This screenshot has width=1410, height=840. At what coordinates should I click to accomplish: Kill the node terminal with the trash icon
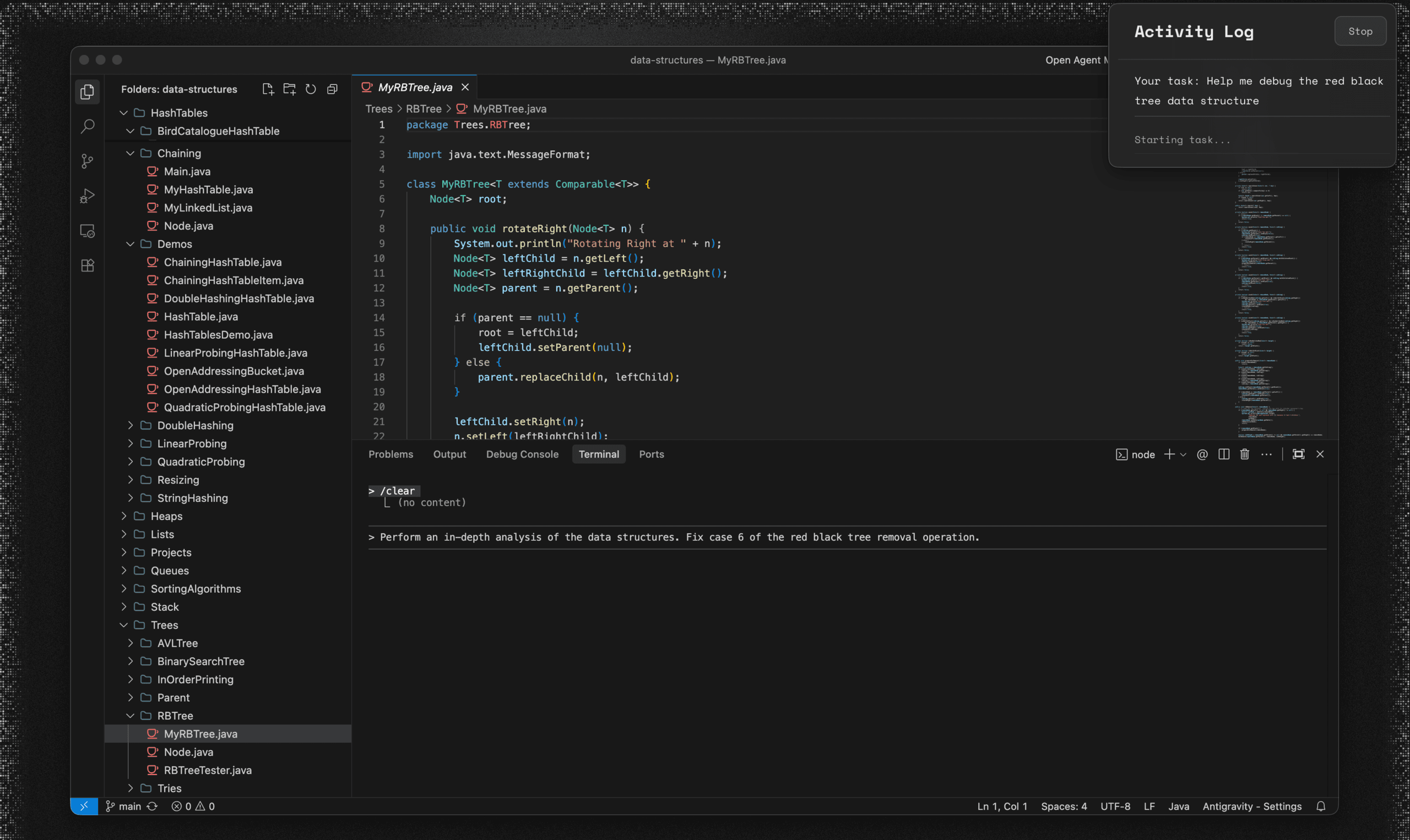tap(1244, 454)
